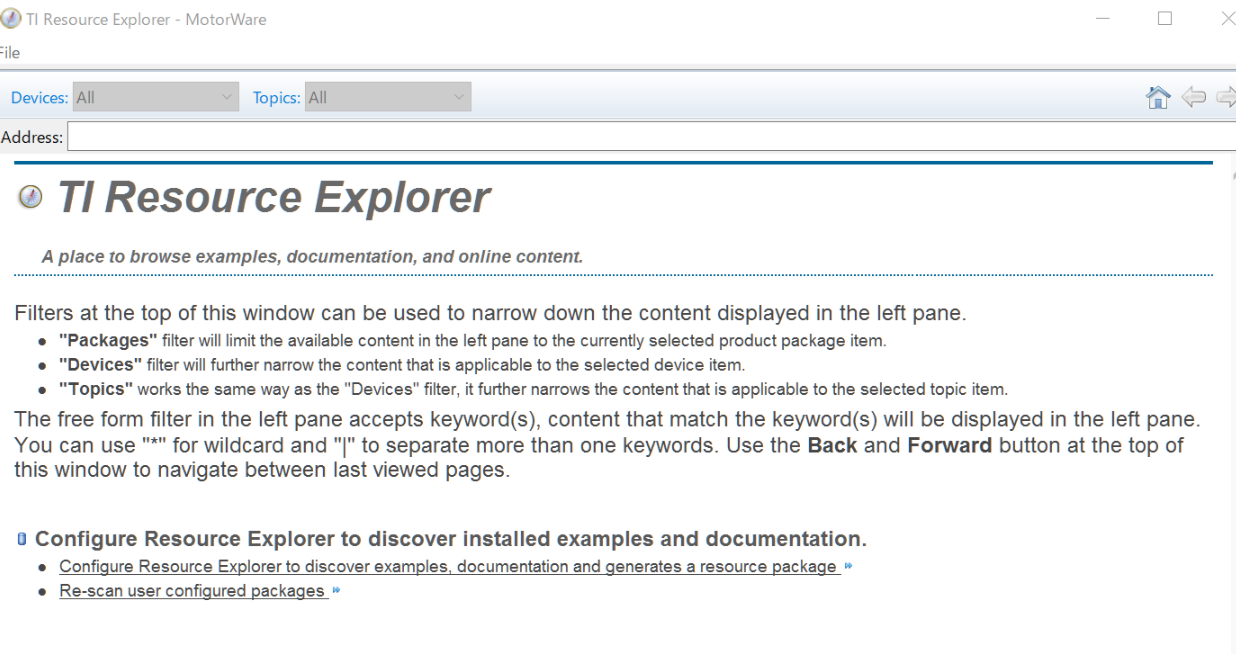
Task: Open the File menu
Action: point(9,53)
